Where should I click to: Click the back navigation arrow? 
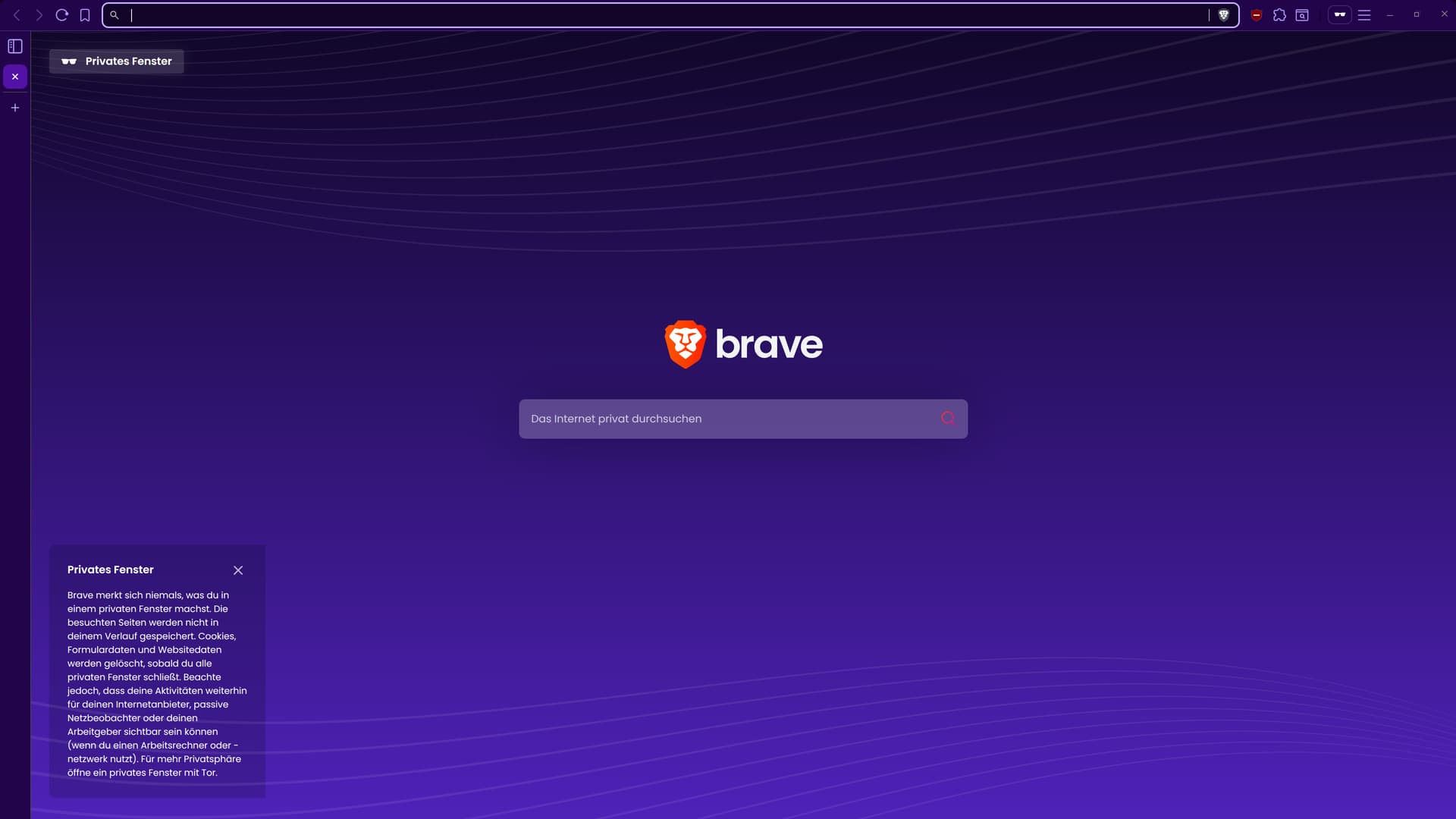pyautogui.click(x=17, y=15)
